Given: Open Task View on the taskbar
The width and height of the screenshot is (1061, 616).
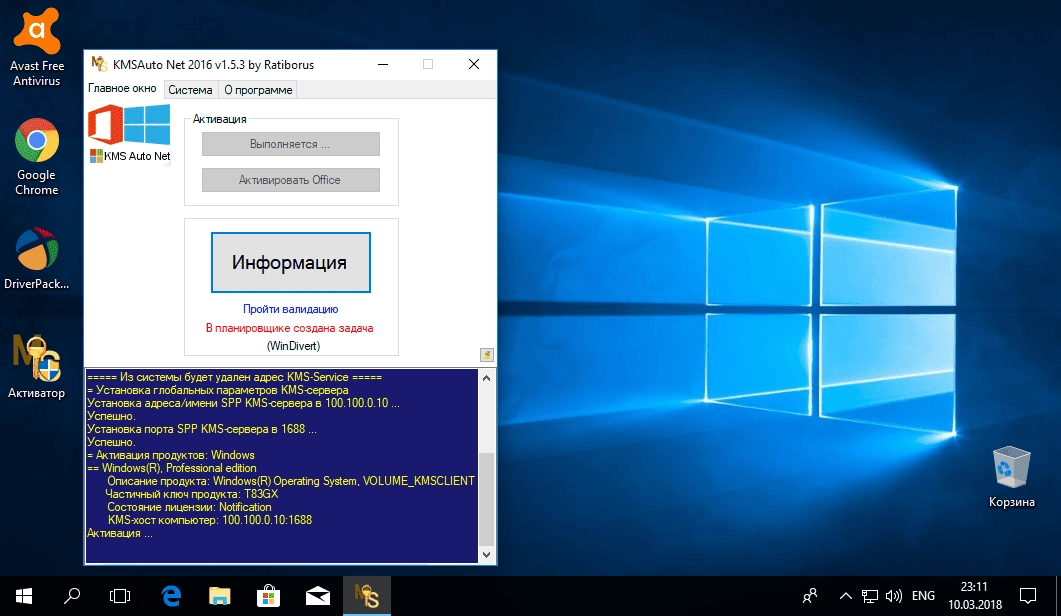Looking at the screenshot, I should click(120, 596).
